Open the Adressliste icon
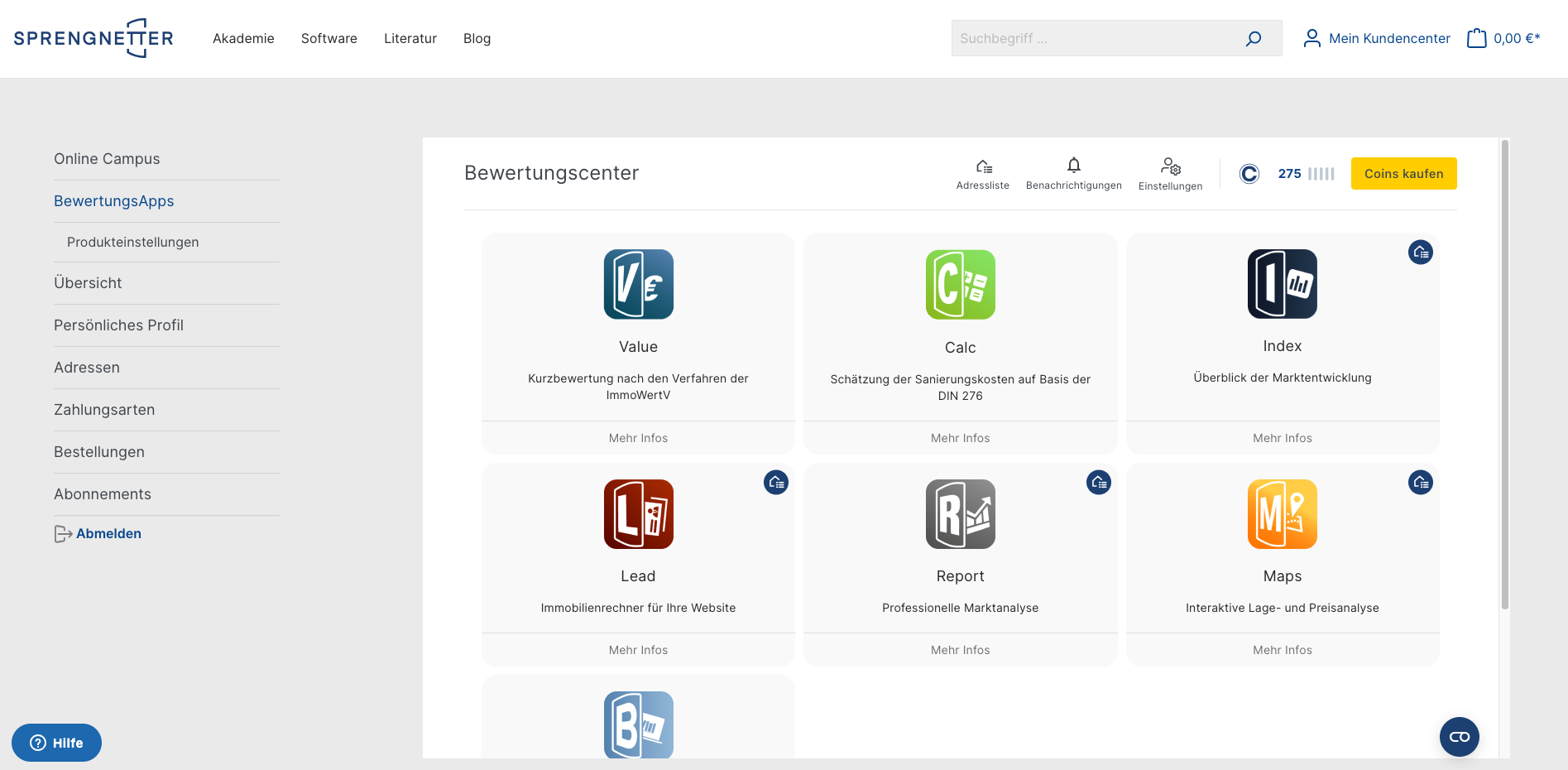1568x770 pixels. (983, 166)
